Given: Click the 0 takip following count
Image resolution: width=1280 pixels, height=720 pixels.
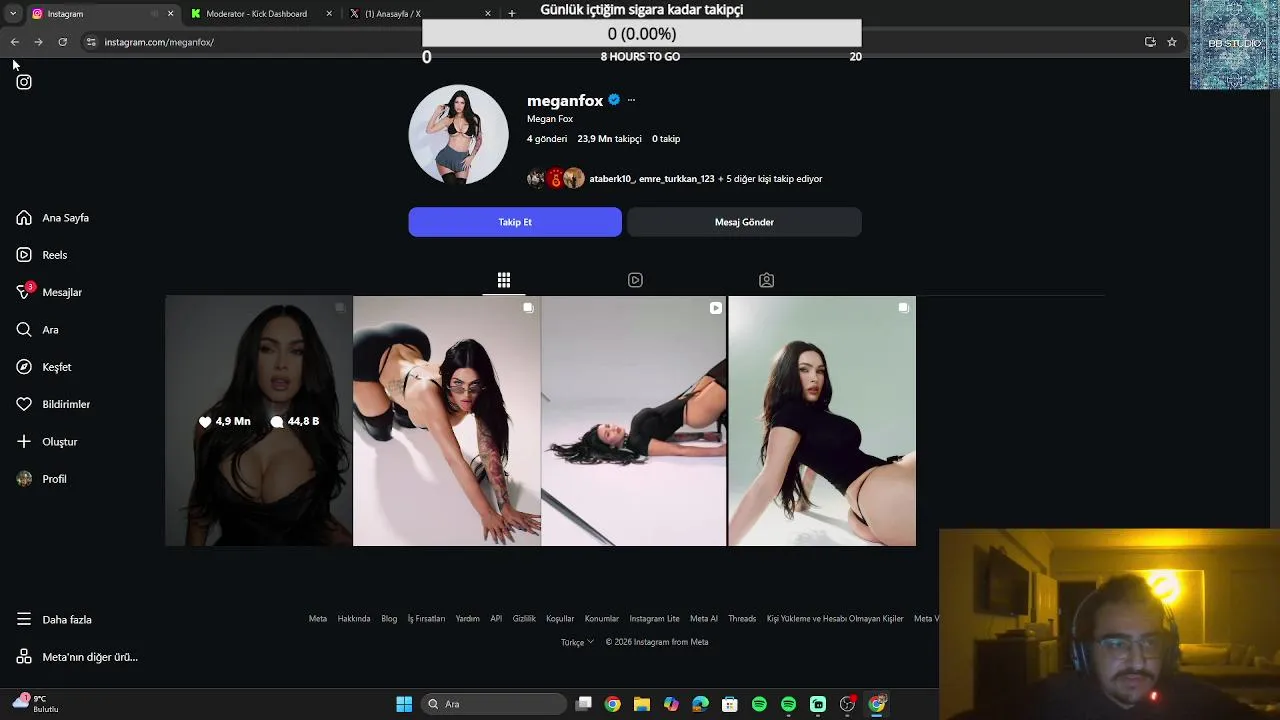Looking at the screenshot, I should [666, 139].
